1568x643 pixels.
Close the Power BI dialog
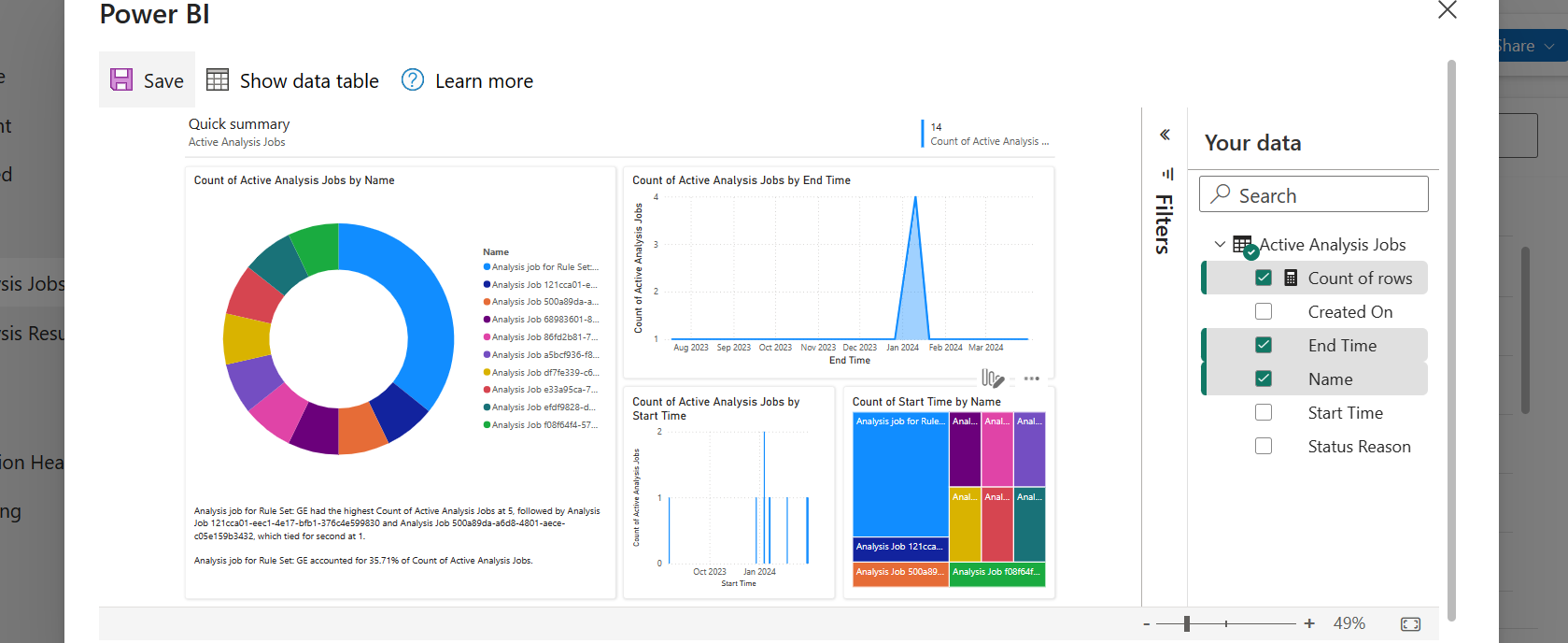click(x=1447, y=10)
